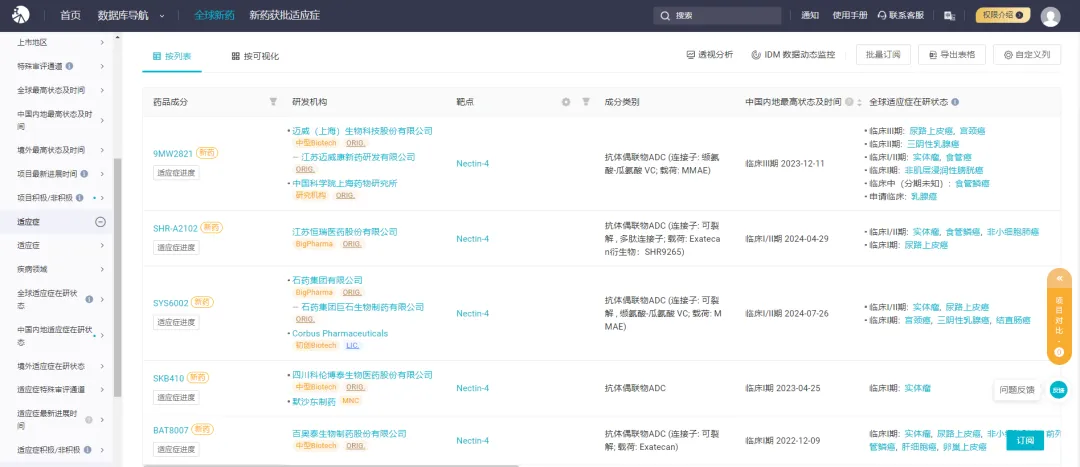The width and height of the screenshot is (1080, 467).
Task: Click the gear icon in 靶点 column header
Action: pos(566,102)
